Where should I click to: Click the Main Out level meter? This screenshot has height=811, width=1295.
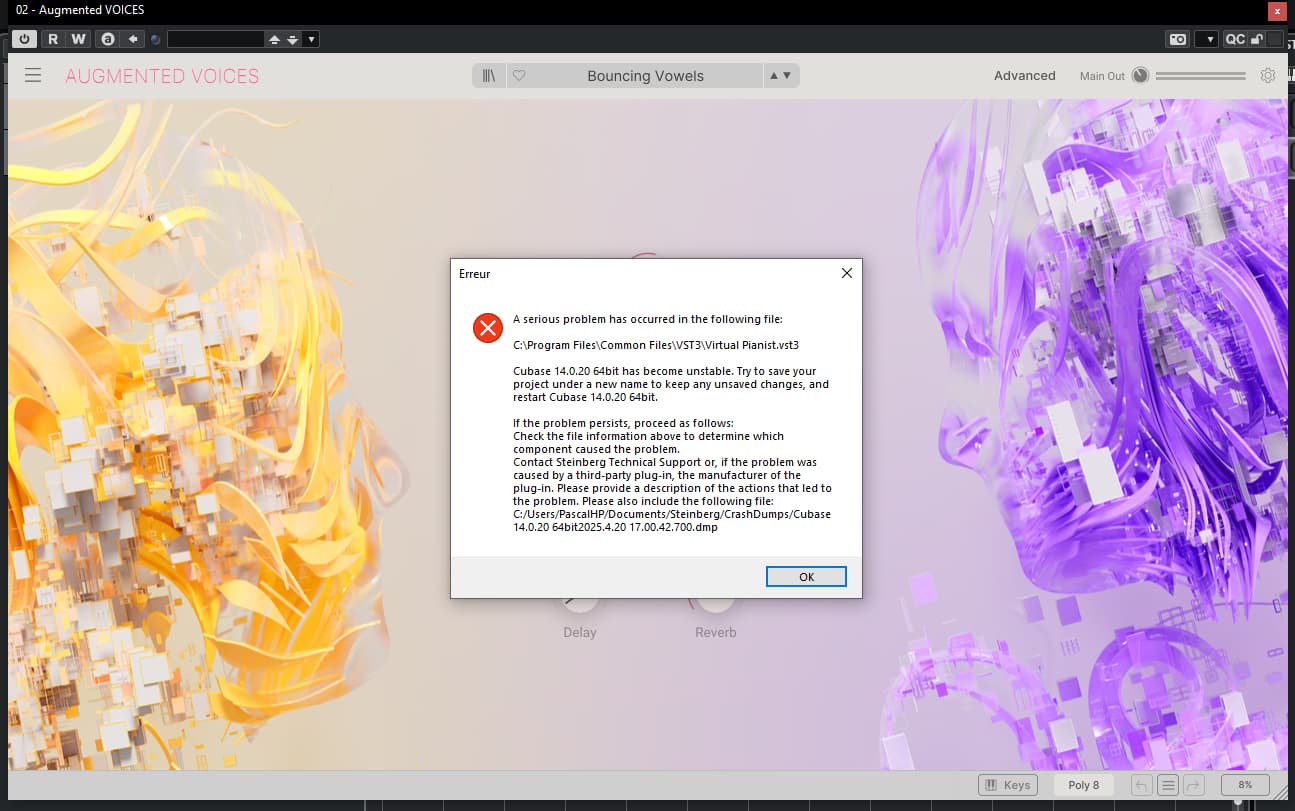click(x=1201, y=76)
